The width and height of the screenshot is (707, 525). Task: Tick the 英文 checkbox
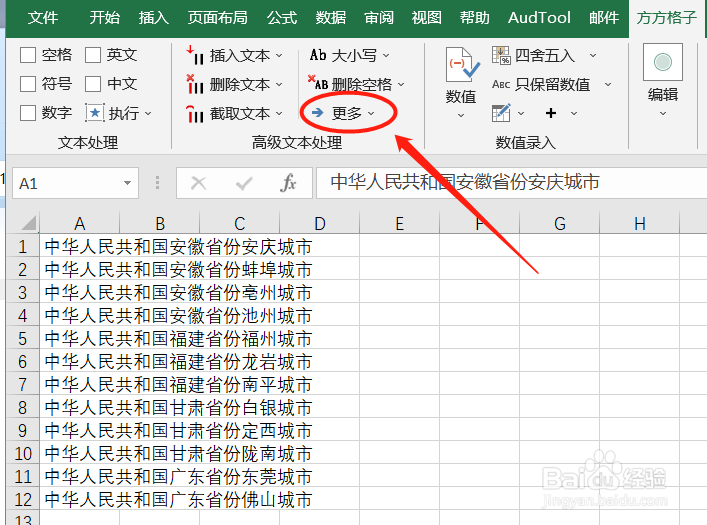(x=93, y=55)
